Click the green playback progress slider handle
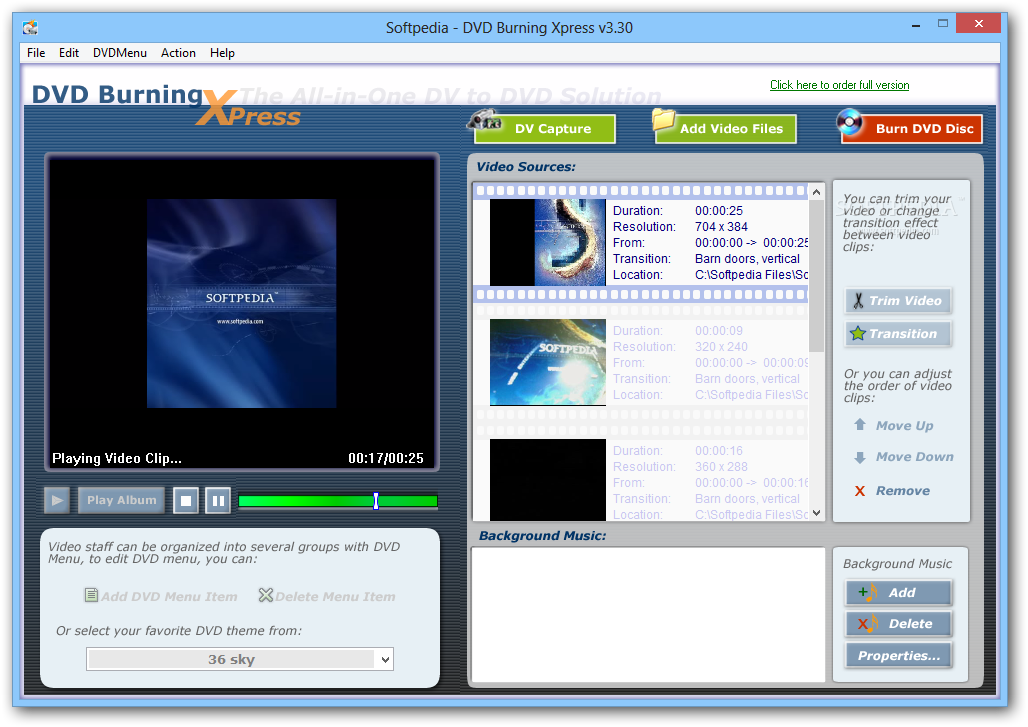This screenshot has height=727, width=1028. (x=376, y=501)
